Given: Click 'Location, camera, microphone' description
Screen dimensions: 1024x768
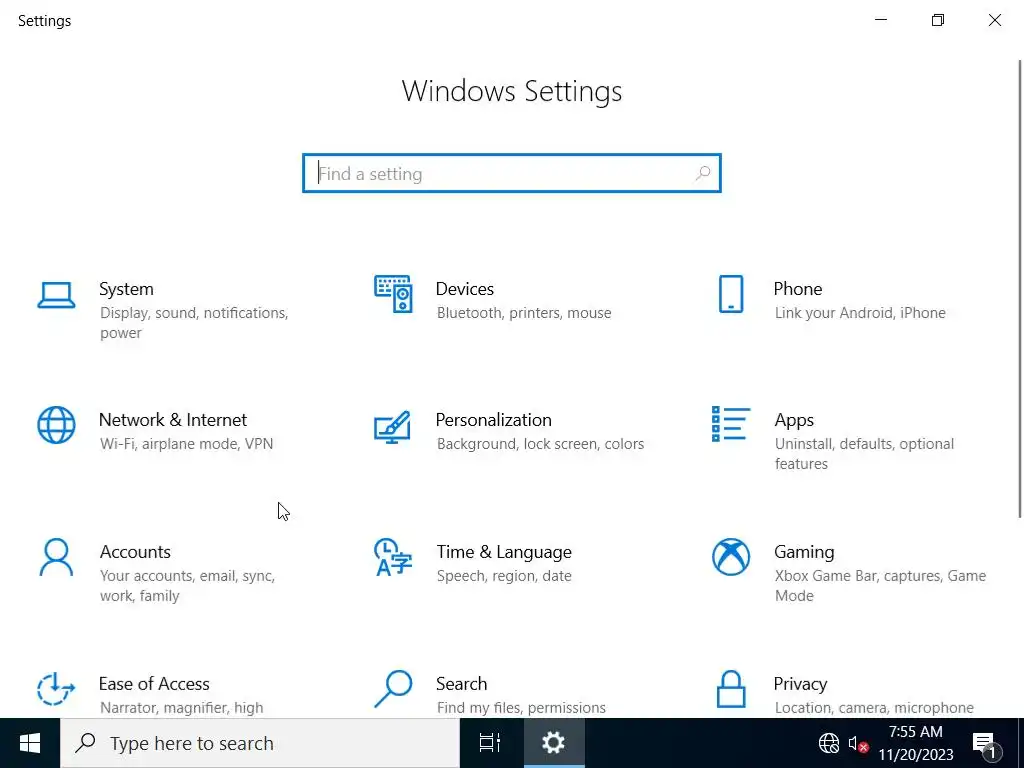Looking at the screenshot, I should click(874, 708).
